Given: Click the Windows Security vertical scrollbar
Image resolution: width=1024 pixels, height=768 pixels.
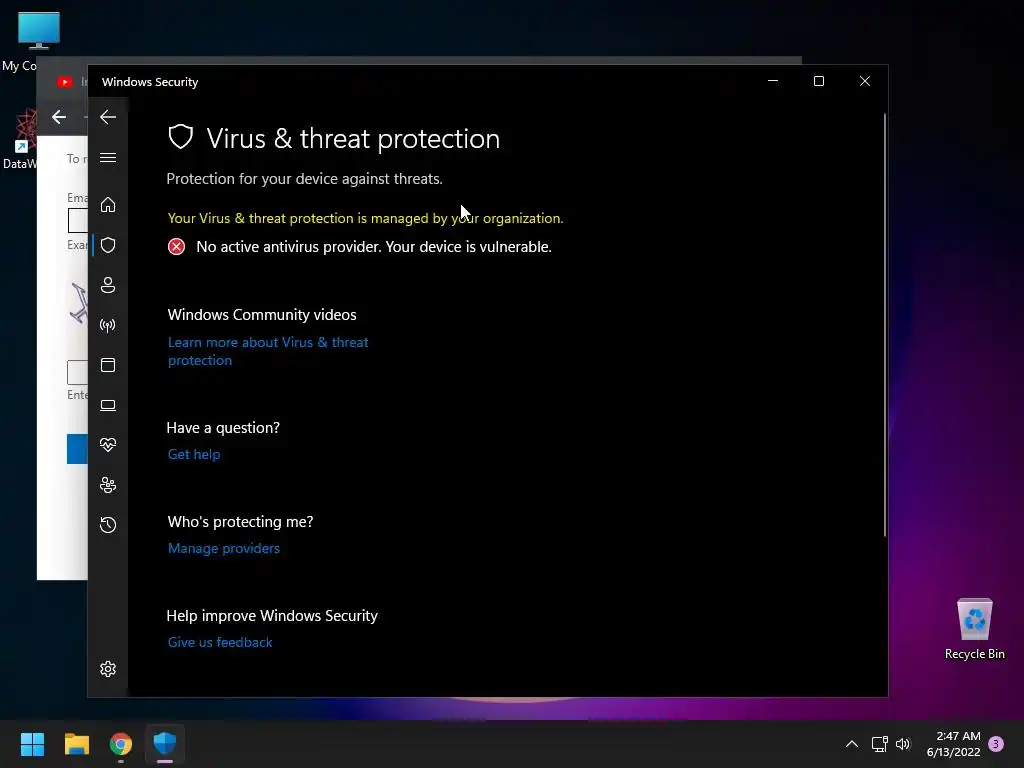Looking at the screenshot, I should coord(885,325).
